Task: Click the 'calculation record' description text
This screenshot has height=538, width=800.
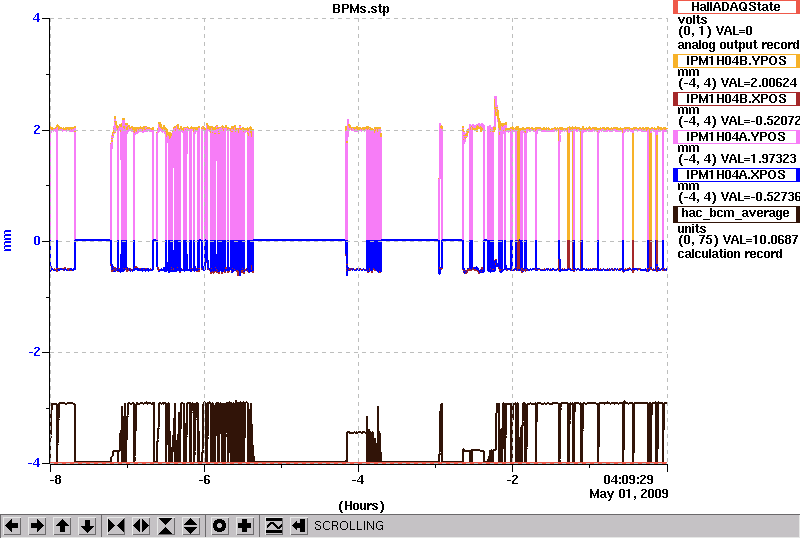Action: [x=730, y=254]
